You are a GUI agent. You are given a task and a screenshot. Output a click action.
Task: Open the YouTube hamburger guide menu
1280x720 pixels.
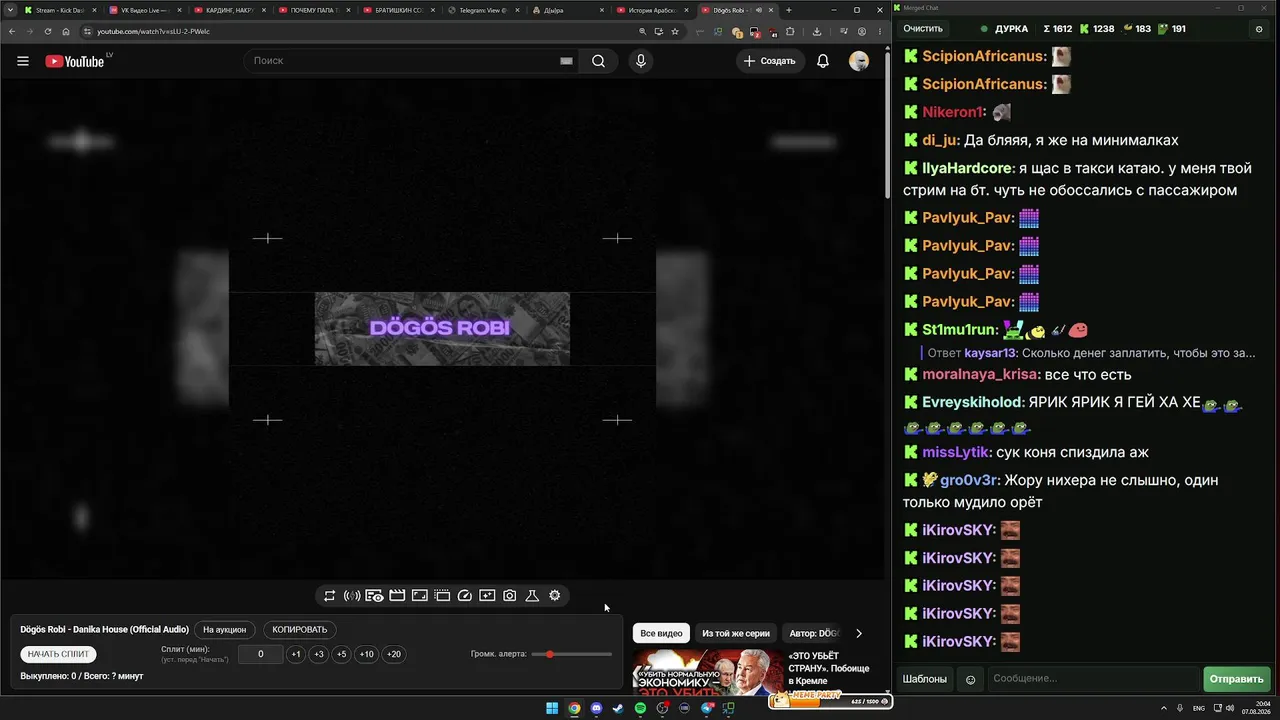click(x=23, y=61)
